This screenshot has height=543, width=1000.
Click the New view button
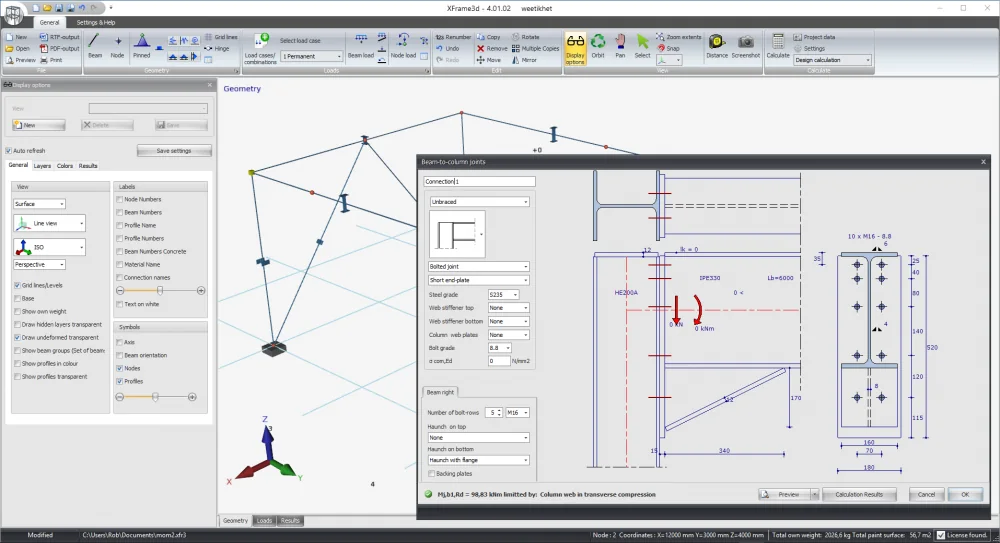(39, 125)
